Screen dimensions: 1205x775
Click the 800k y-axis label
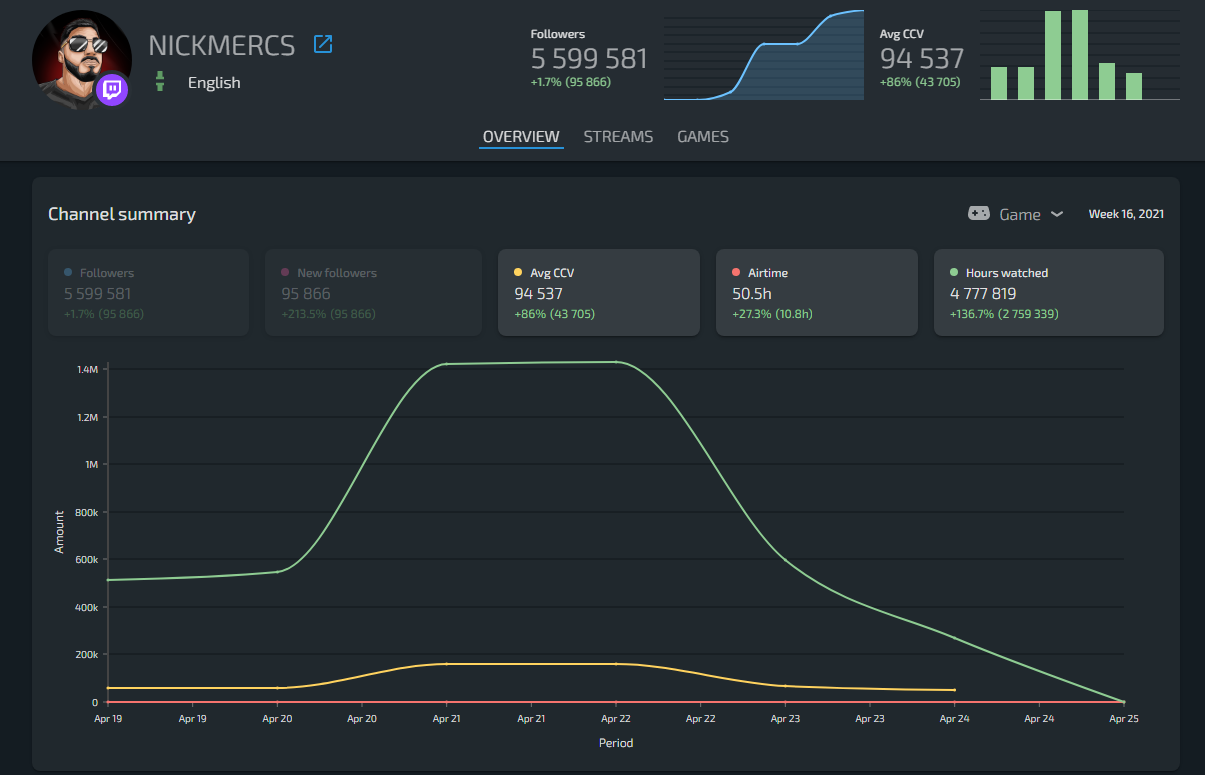pyautogui.click(x=87, y=512)
